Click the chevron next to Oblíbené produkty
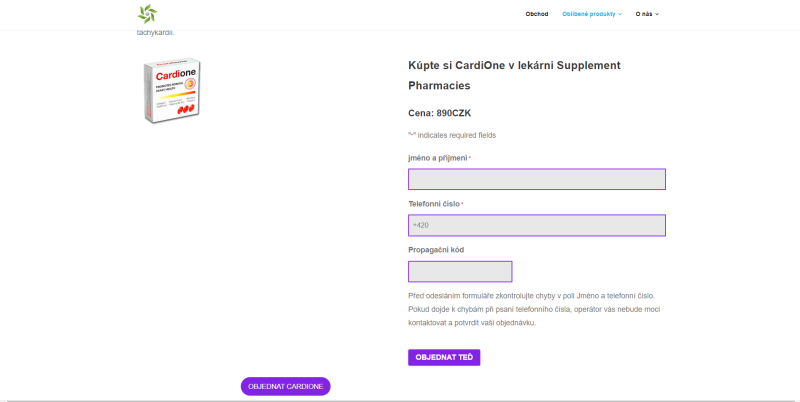 620,14
